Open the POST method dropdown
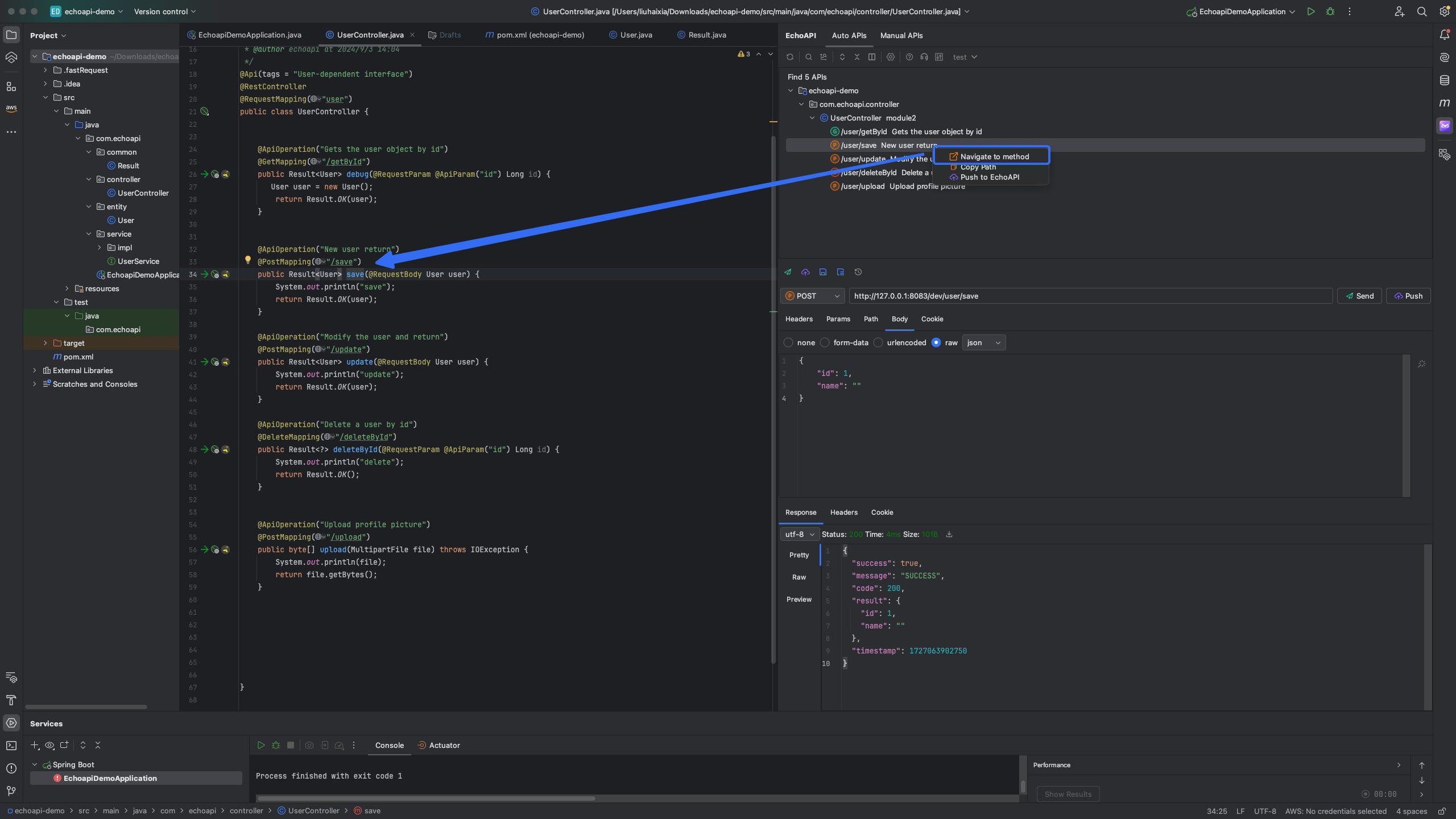 [x=812, y=296]
